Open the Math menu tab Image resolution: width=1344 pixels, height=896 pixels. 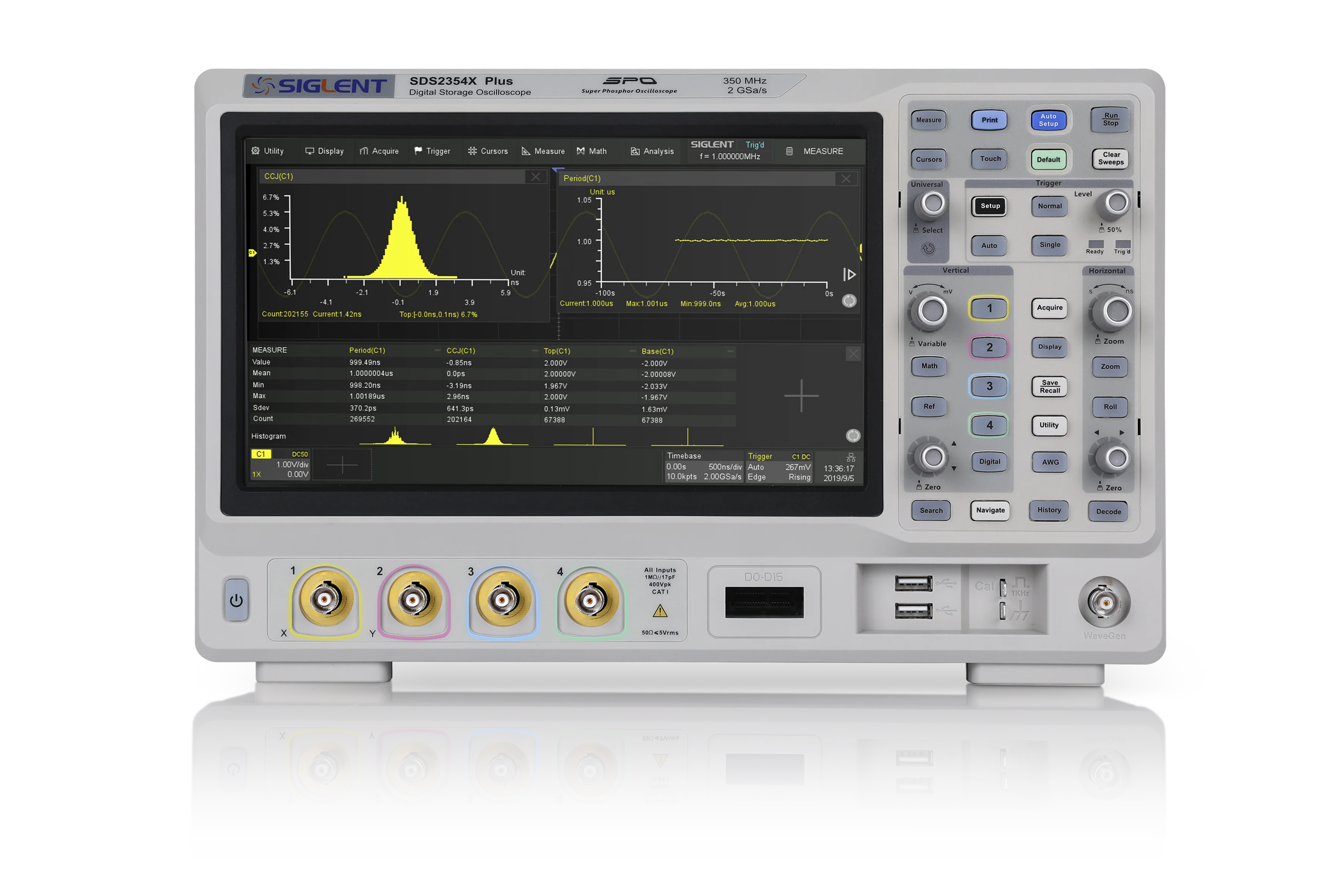point(591,151)
